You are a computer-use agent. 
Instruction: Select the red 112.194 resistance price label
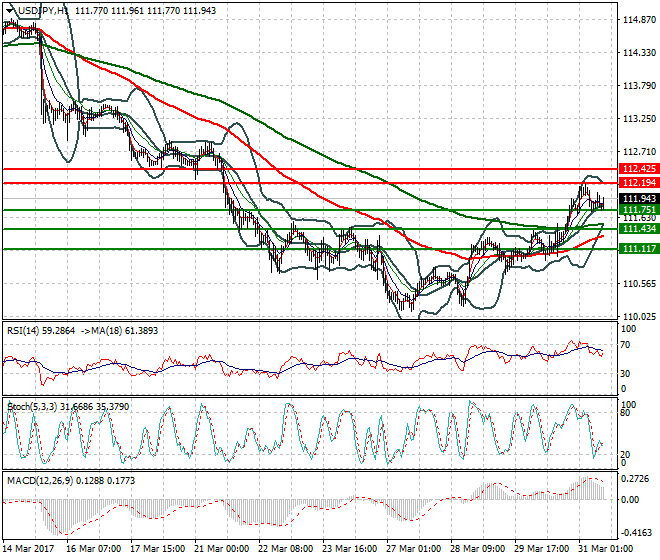click(x=639, y=183)
